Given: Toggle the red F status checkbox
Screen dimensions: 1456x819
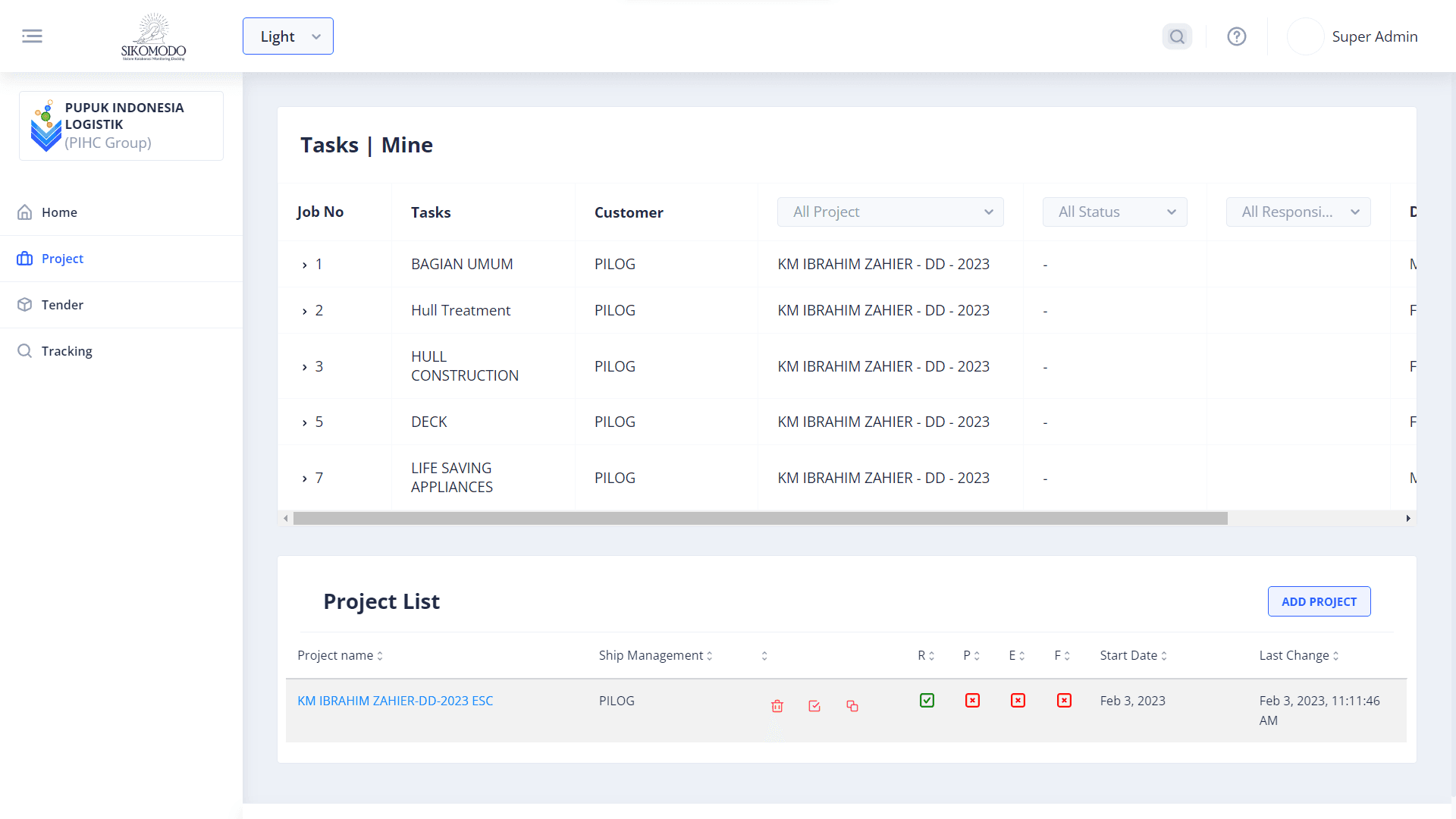Looking at the screenshot, I should point(1064,701).
